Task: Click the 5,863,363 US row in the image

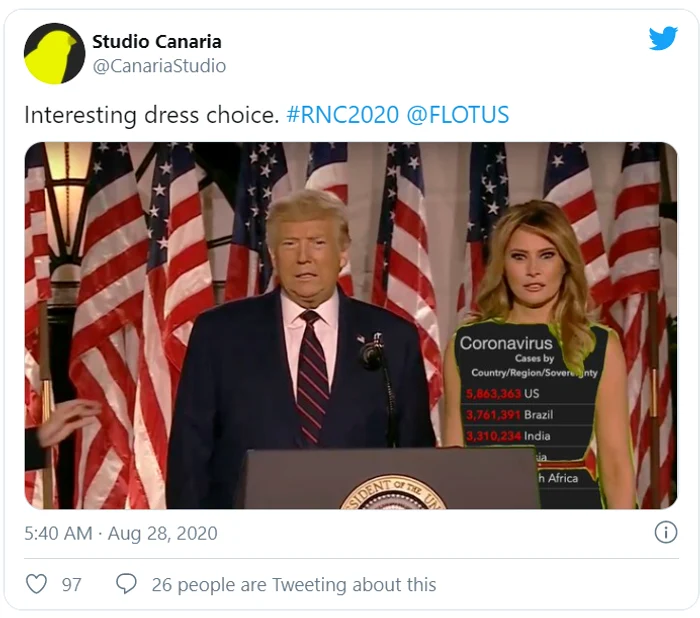Action: (x=503, y=394)
